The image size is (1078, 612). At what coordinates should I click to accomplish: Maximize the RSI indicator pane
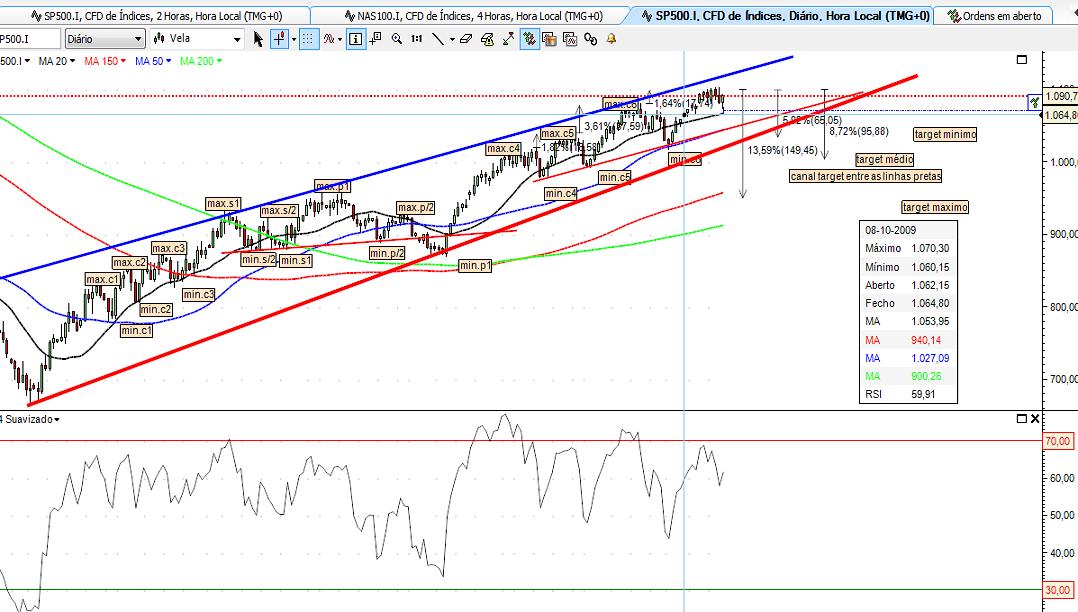click(1022, 419)
